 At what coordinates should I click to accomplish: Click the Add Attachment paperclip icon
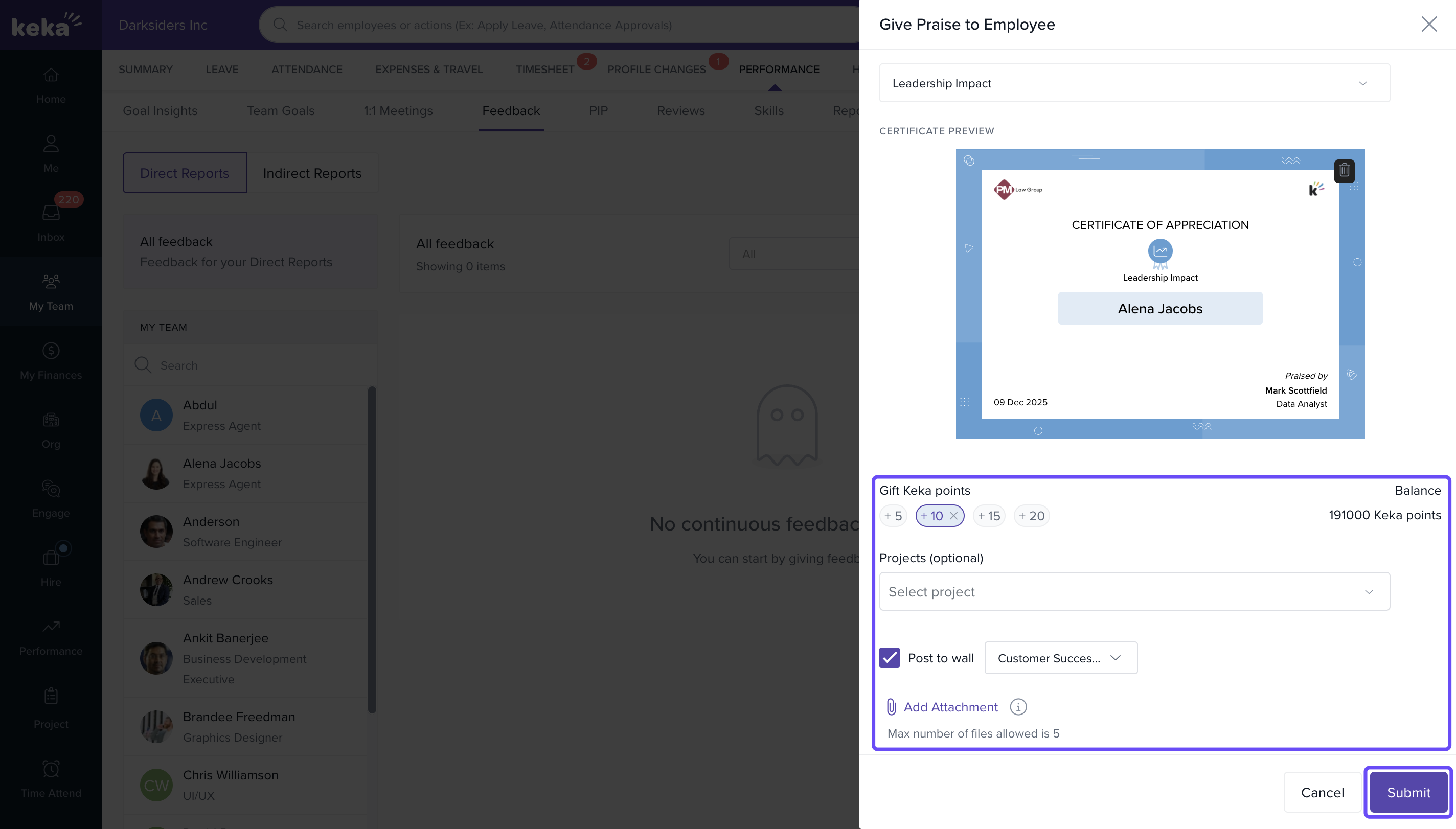pyautogui.click(x=891, y=706)
